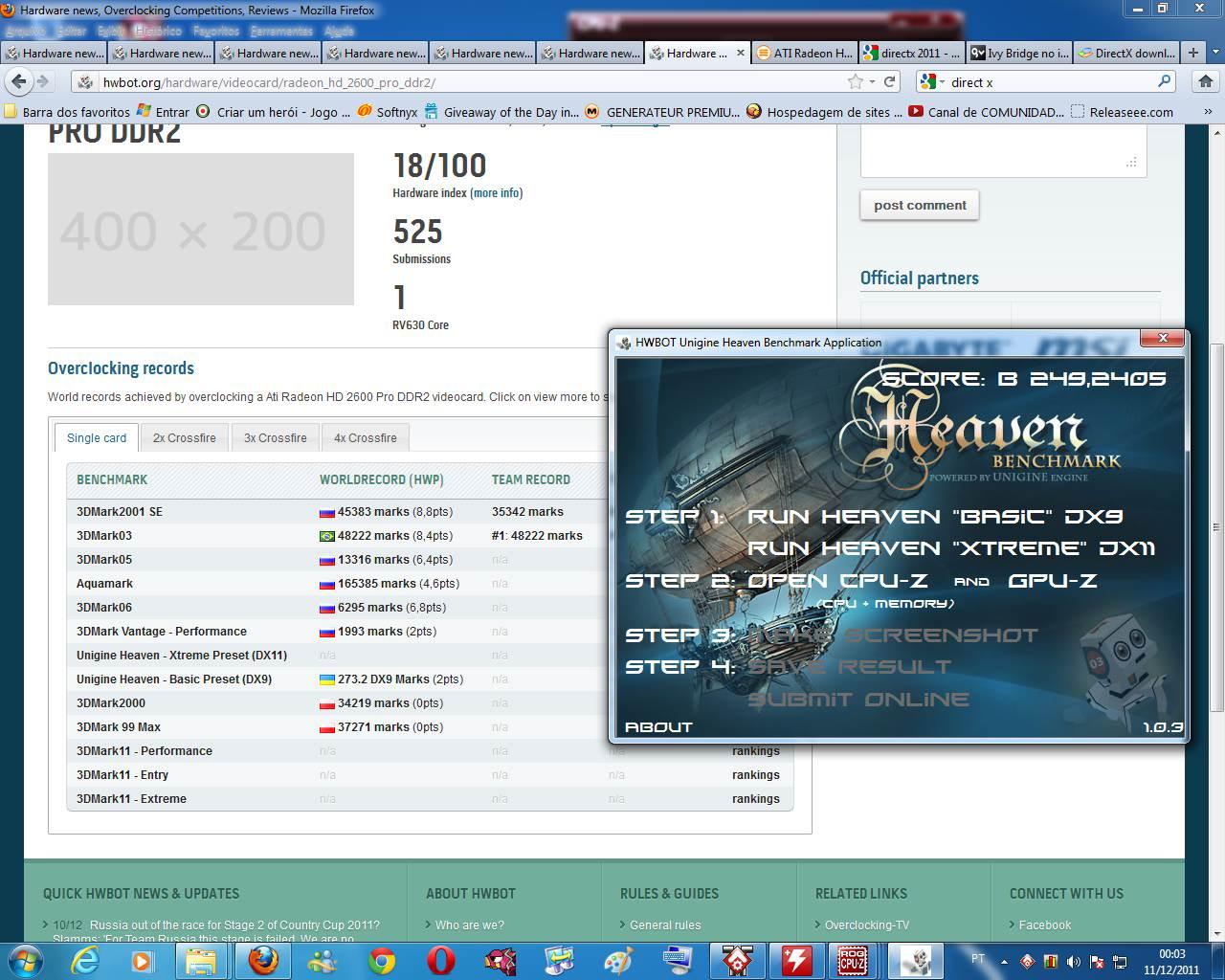The image size is (1225, 980).
Task: Bookmark this page with the star icon
Action: (x=856, y=82)
